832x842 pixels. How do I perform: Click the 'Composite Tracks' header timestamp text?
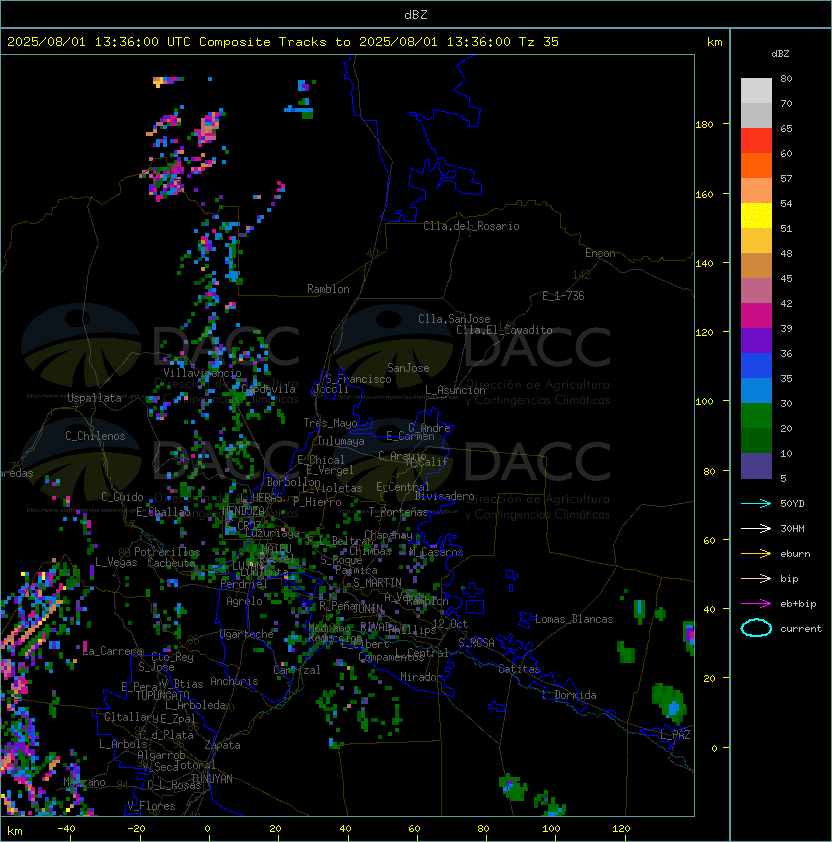pos(283,42)
